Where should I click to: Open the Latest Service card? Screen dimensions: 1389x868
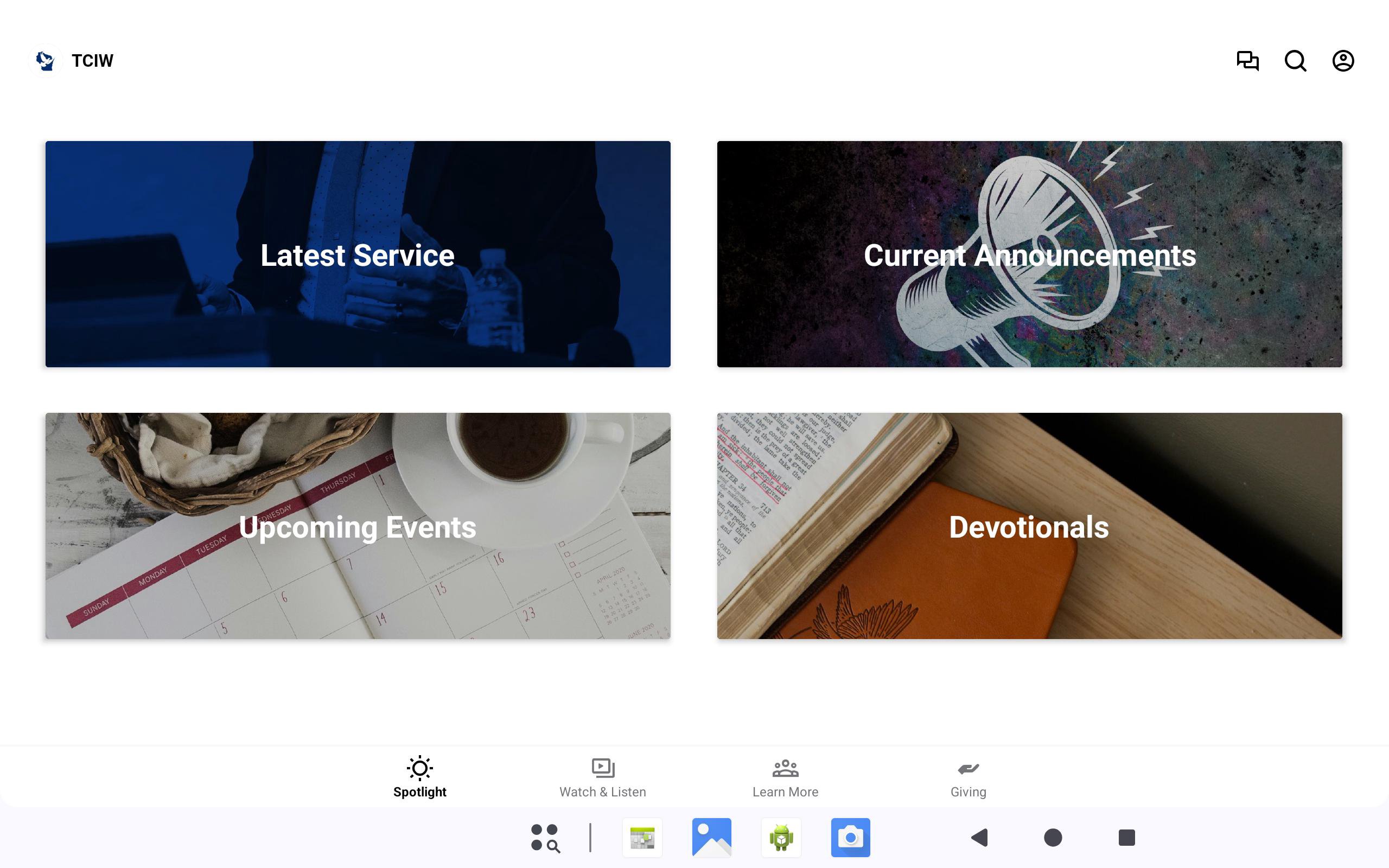[x=358, y=254]
